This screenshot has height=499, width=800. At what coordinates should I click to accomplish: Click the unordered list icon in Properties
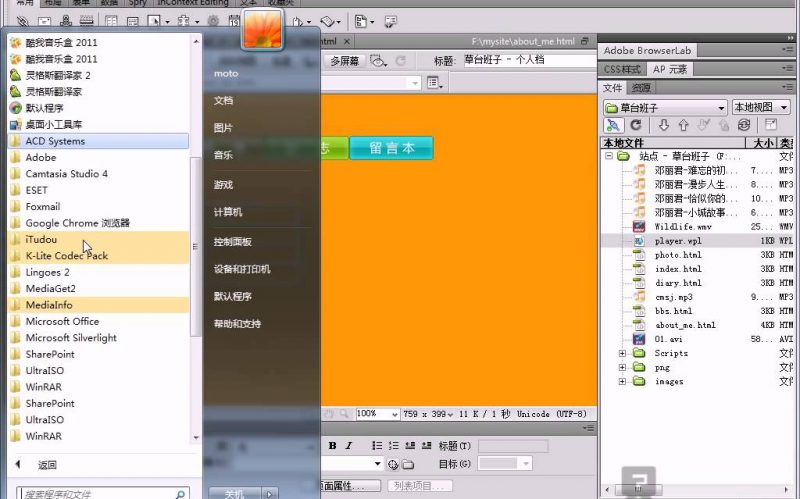tap(377, 446)
